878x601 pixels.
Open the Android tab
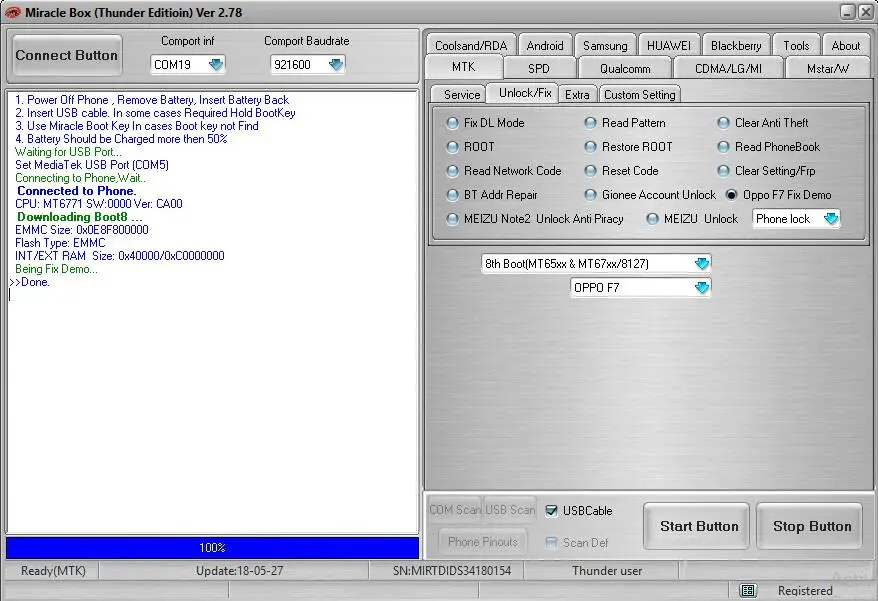pos(545,45)
